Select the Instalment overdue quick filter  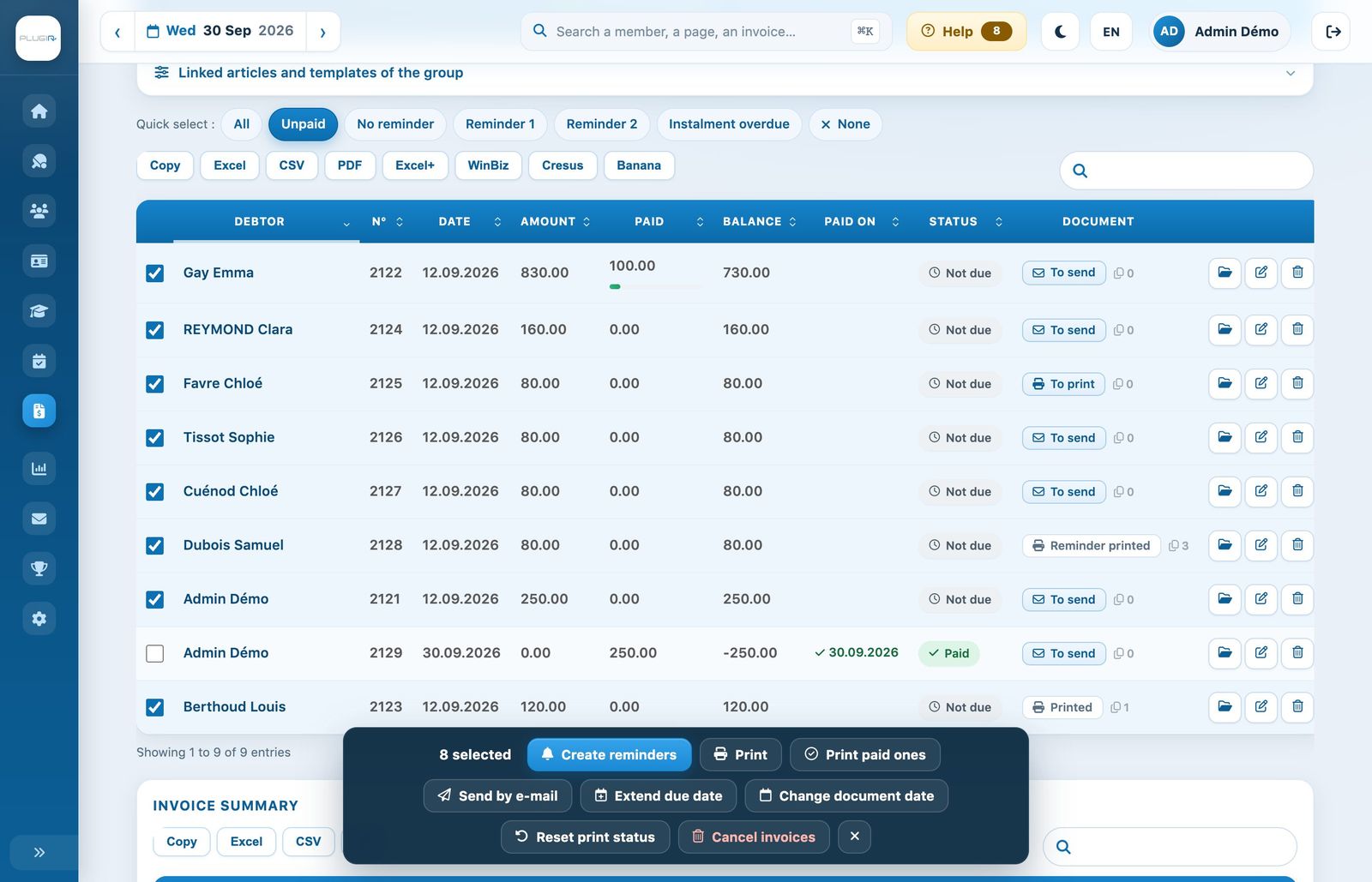[729, 124]
